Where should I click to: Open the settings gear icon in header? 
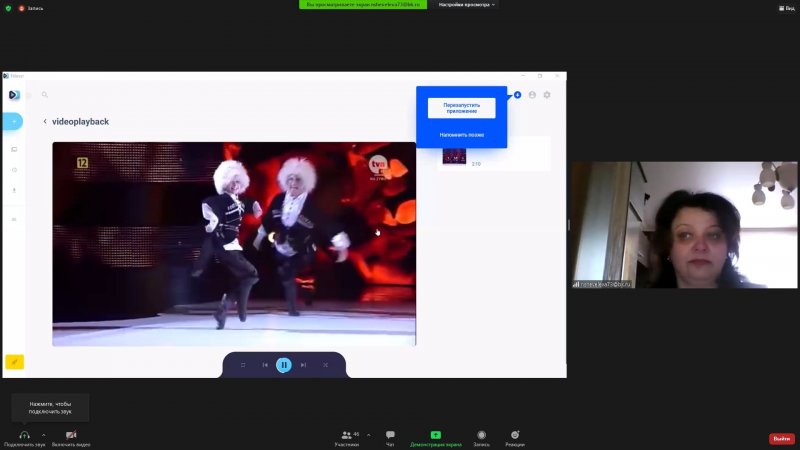coord(547,95)
